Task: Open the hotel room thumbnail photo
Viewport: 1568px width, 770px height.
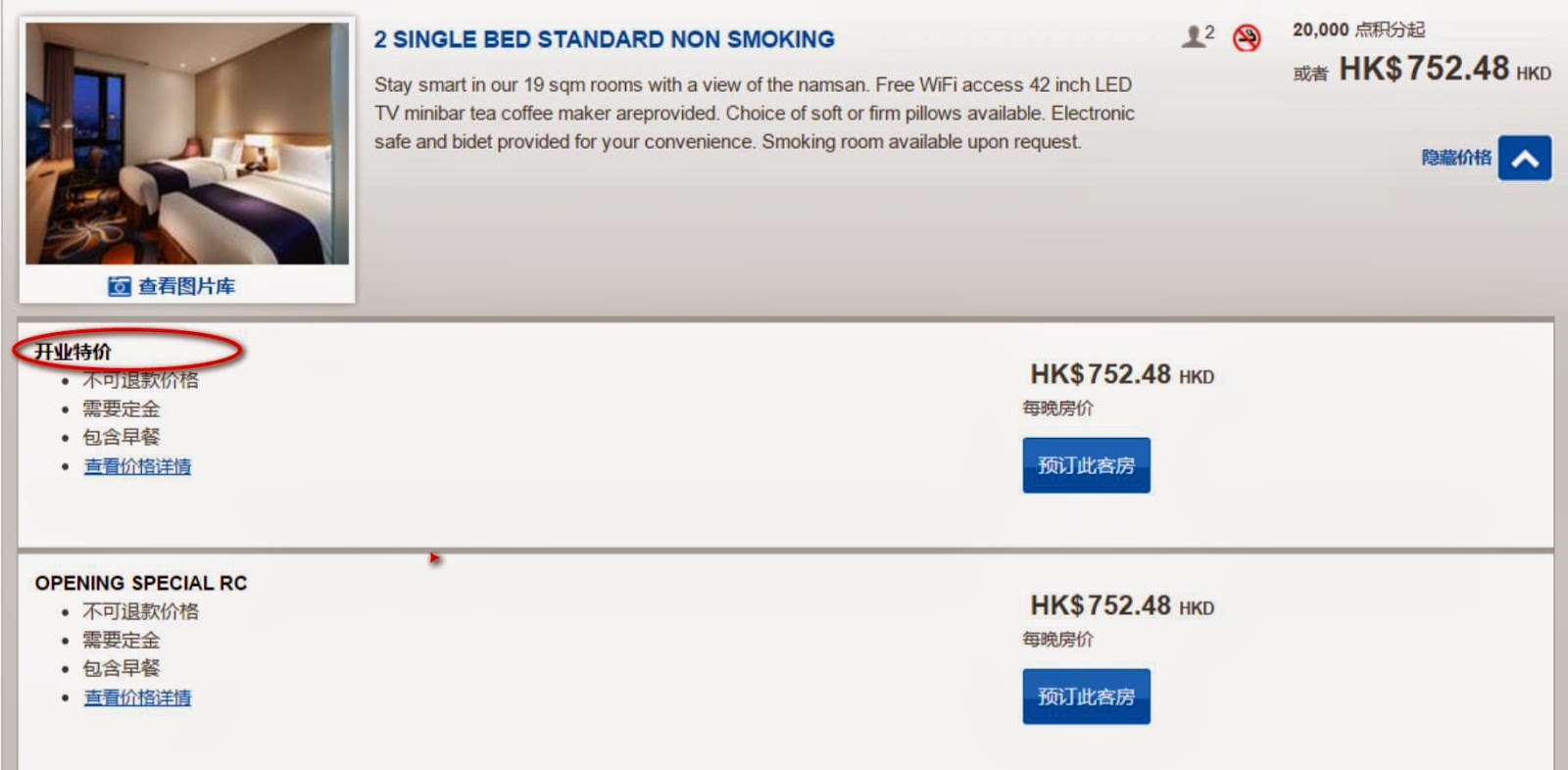Action: (187, 143)
